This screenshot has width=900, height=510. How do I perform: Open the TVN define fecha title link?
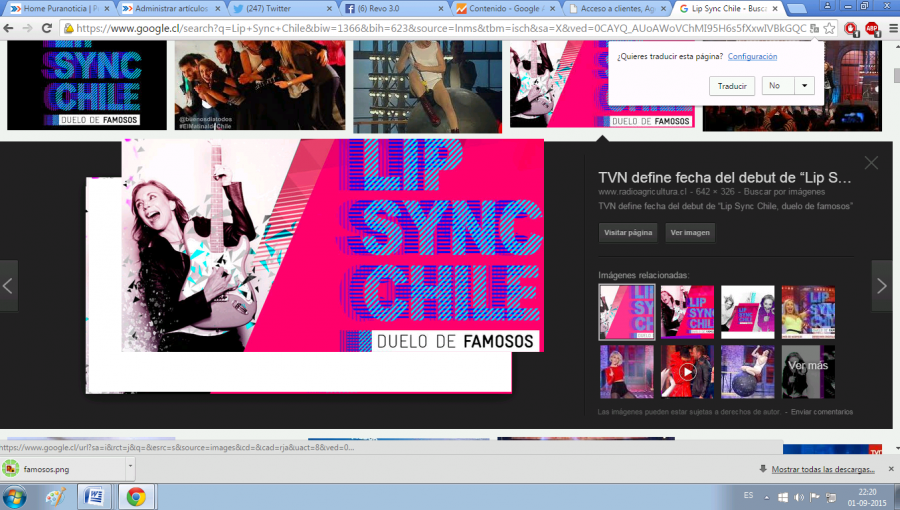click(x=724, y=178)
